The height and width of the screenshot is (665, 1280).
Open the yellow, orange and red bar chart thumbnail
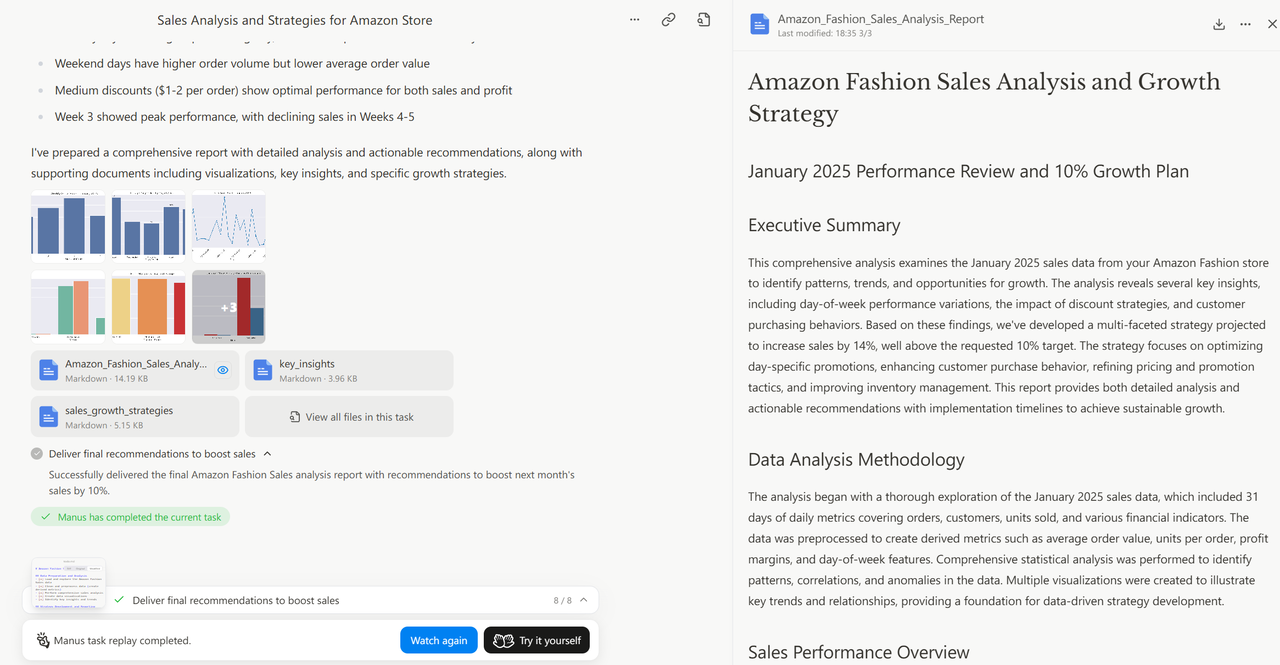[x=149, y=306]
